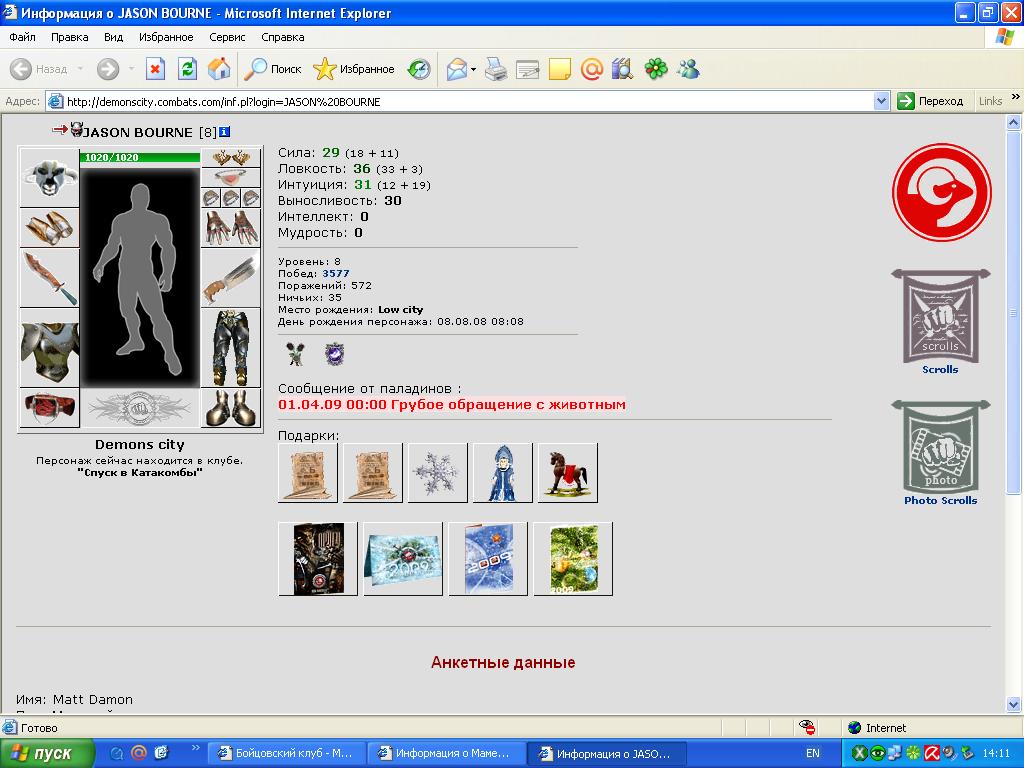Open the blue 2009 postcard thumbnail

click(x=488, y=559)
